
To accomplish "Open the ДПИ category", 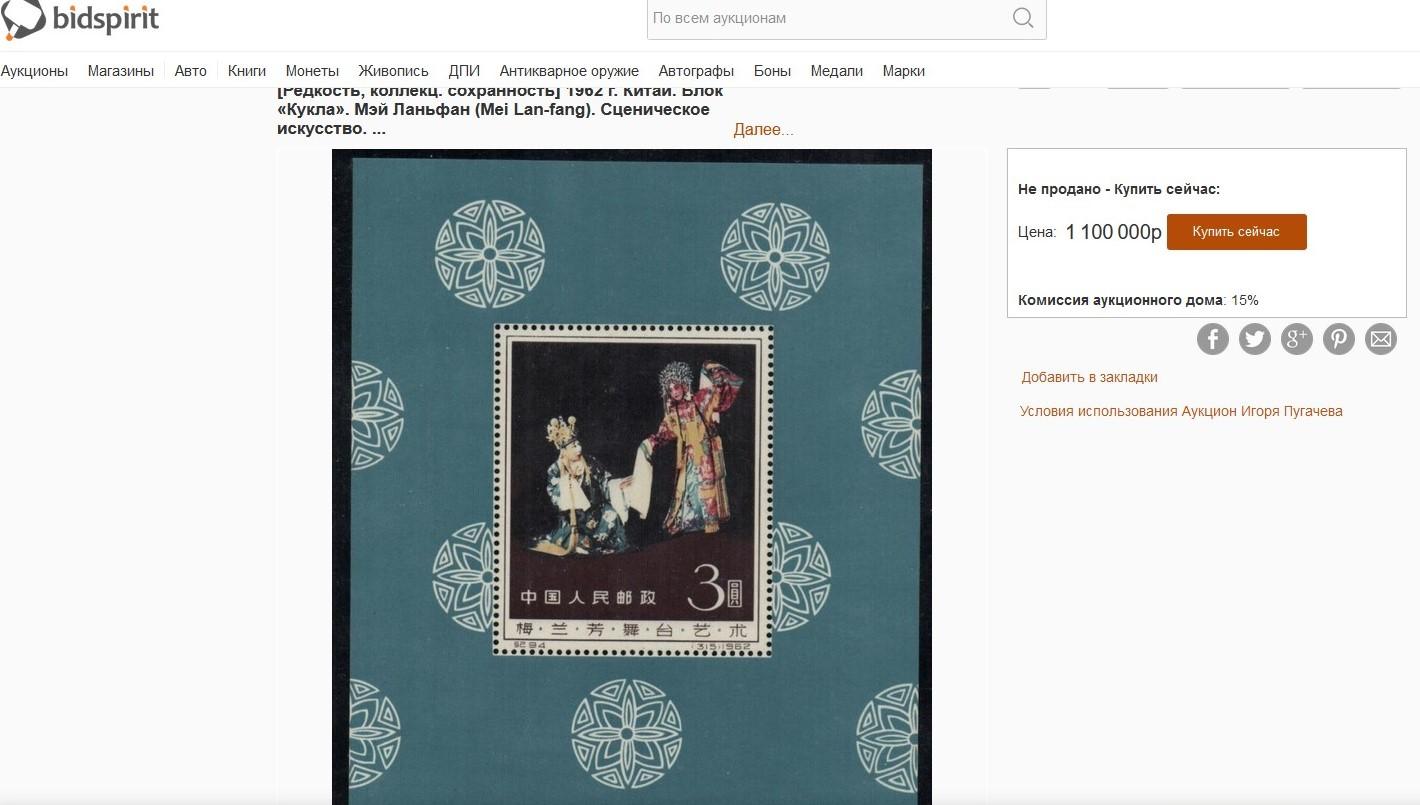I will pos(464,71).
